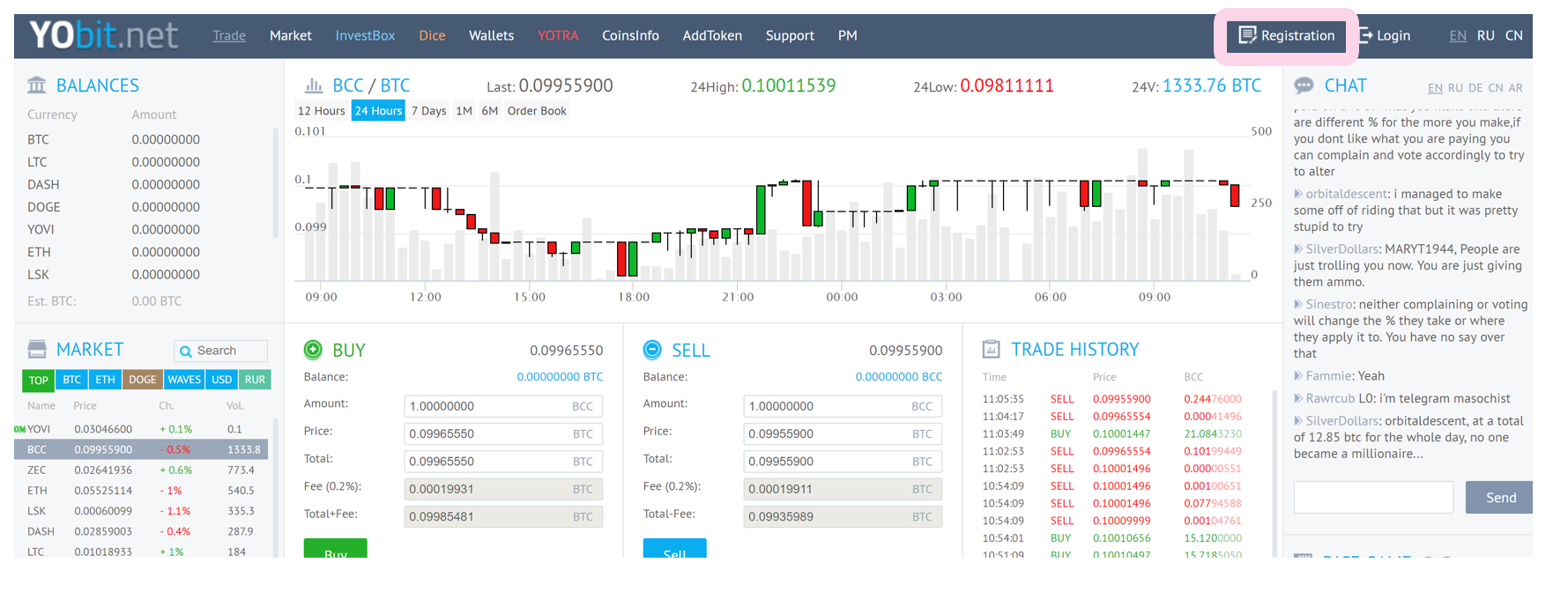
Task: Switch to the WAVES market tab
Action: click(184, 380)
